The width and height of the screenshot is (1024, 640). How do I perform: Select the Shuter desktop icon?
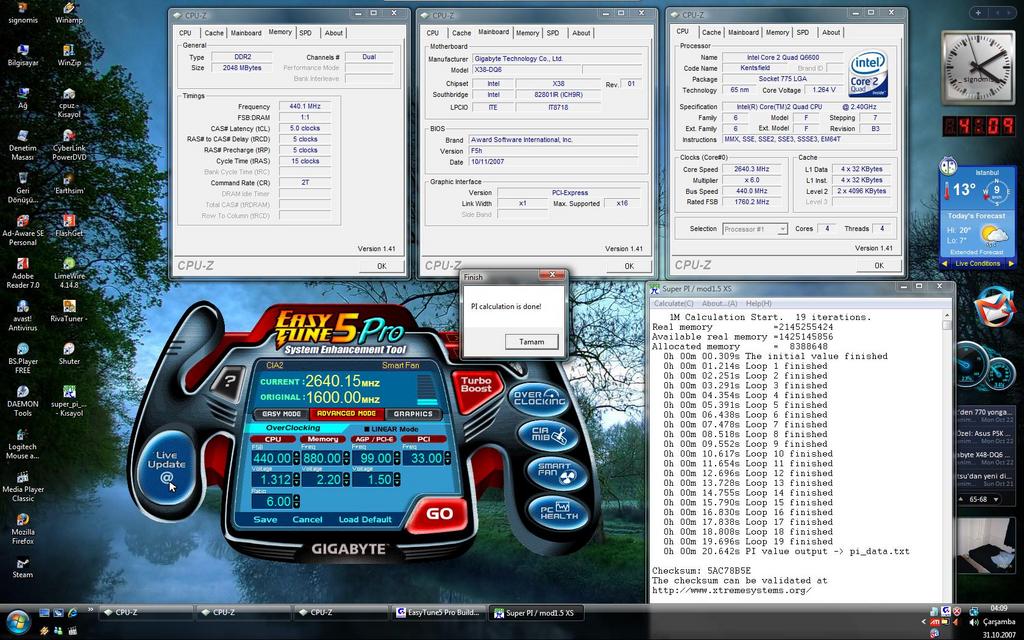pyautogui.click(x=69, y=354)
